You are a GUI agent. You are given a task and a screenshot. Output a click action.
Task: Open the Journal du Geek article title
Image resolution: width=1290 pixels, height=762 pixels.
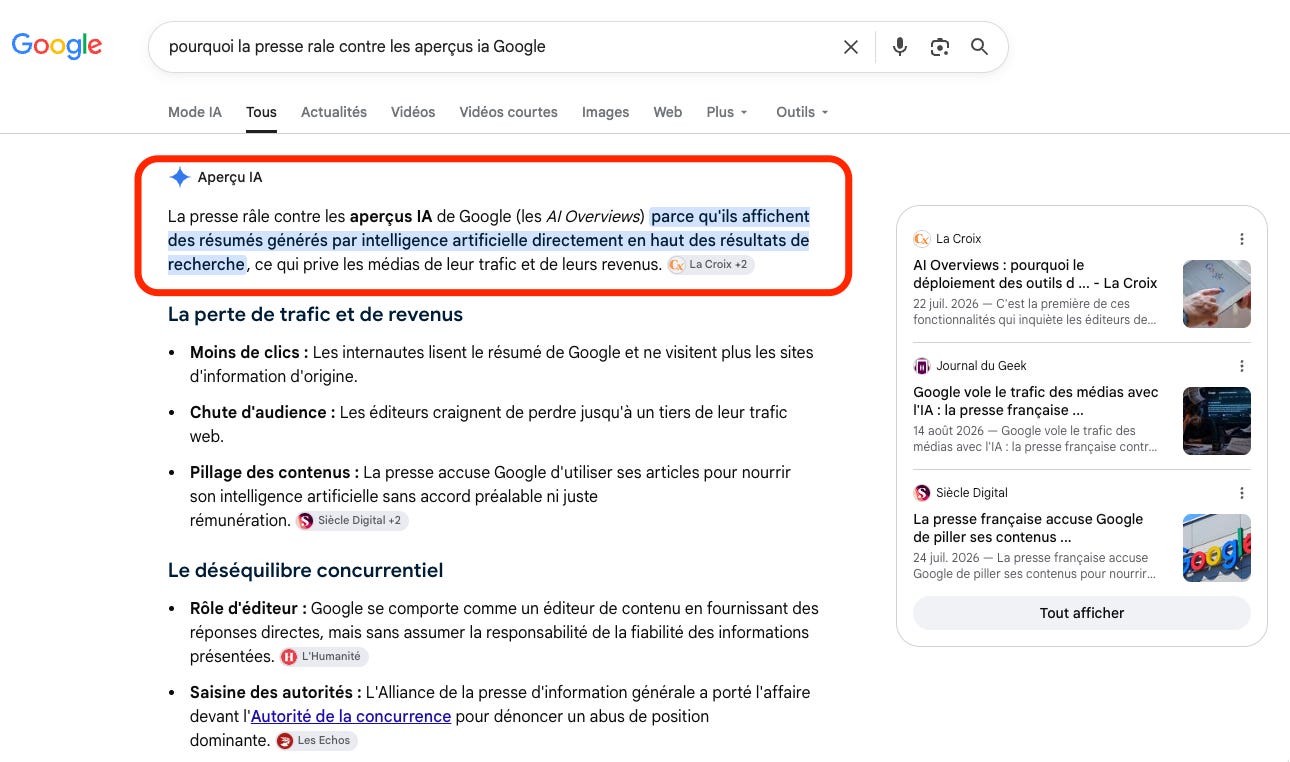click(x=1036, y=401)
